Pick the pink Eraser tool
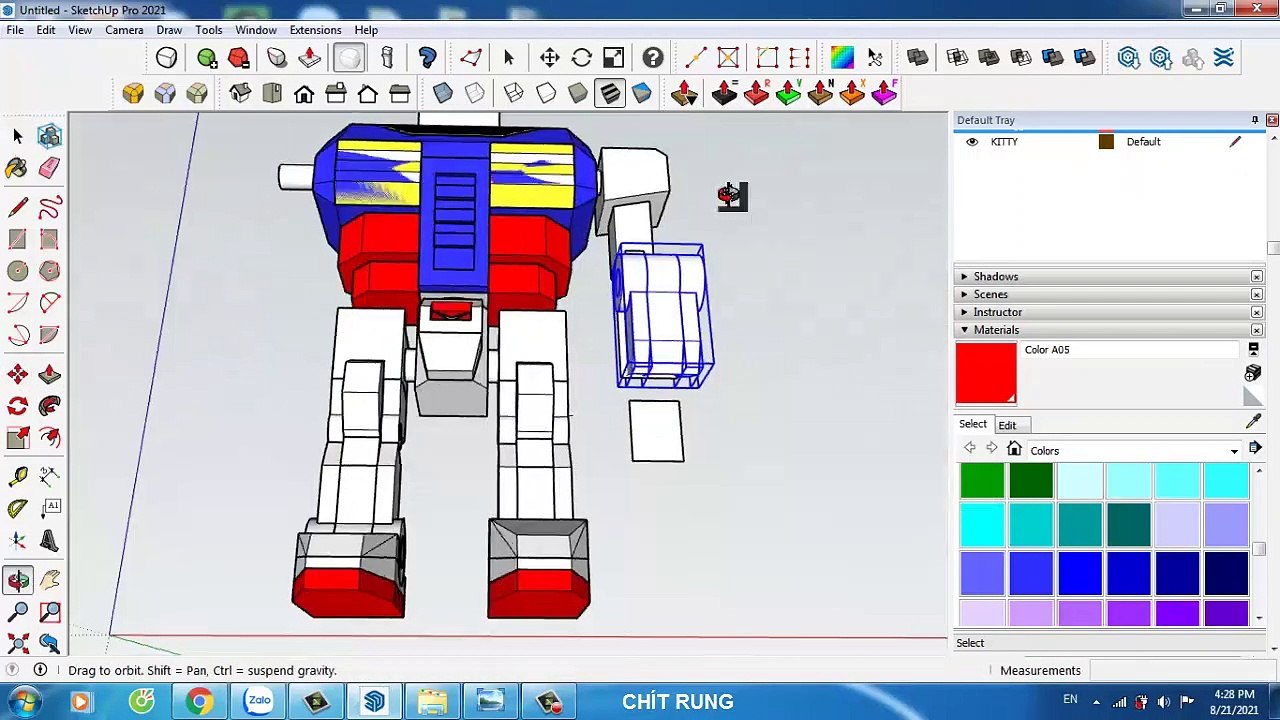The width and height of the screenshot is (1280, 720). (49, 168)
